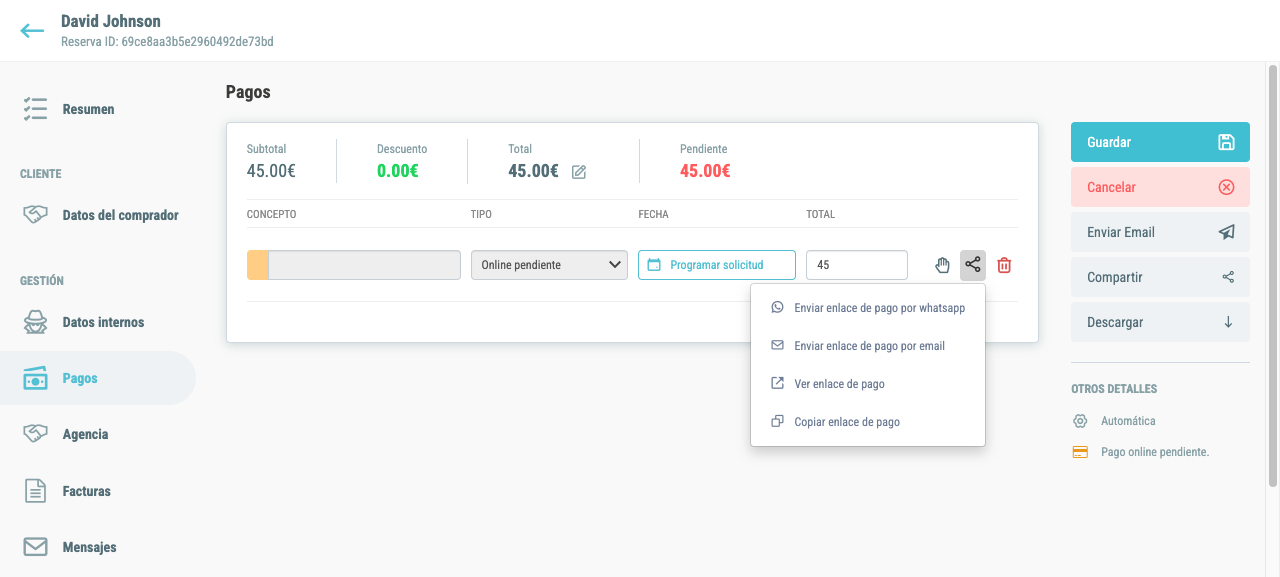This screenshot has height=577, width=1280.
Task: Click the pending amount 45.00€ in red
Action: point(705,171)
